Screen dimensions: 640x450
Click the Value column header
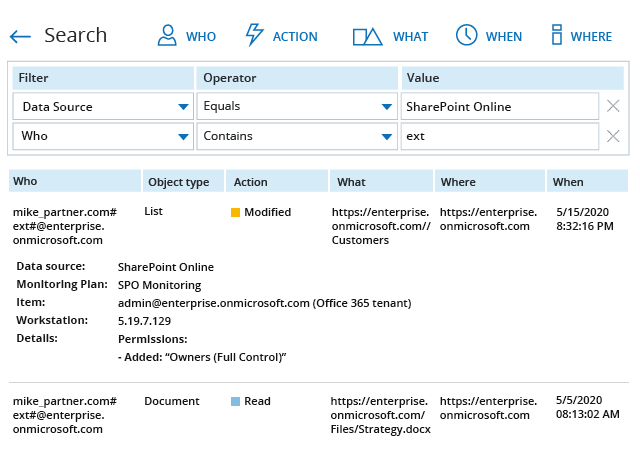(x=513, y=78)
